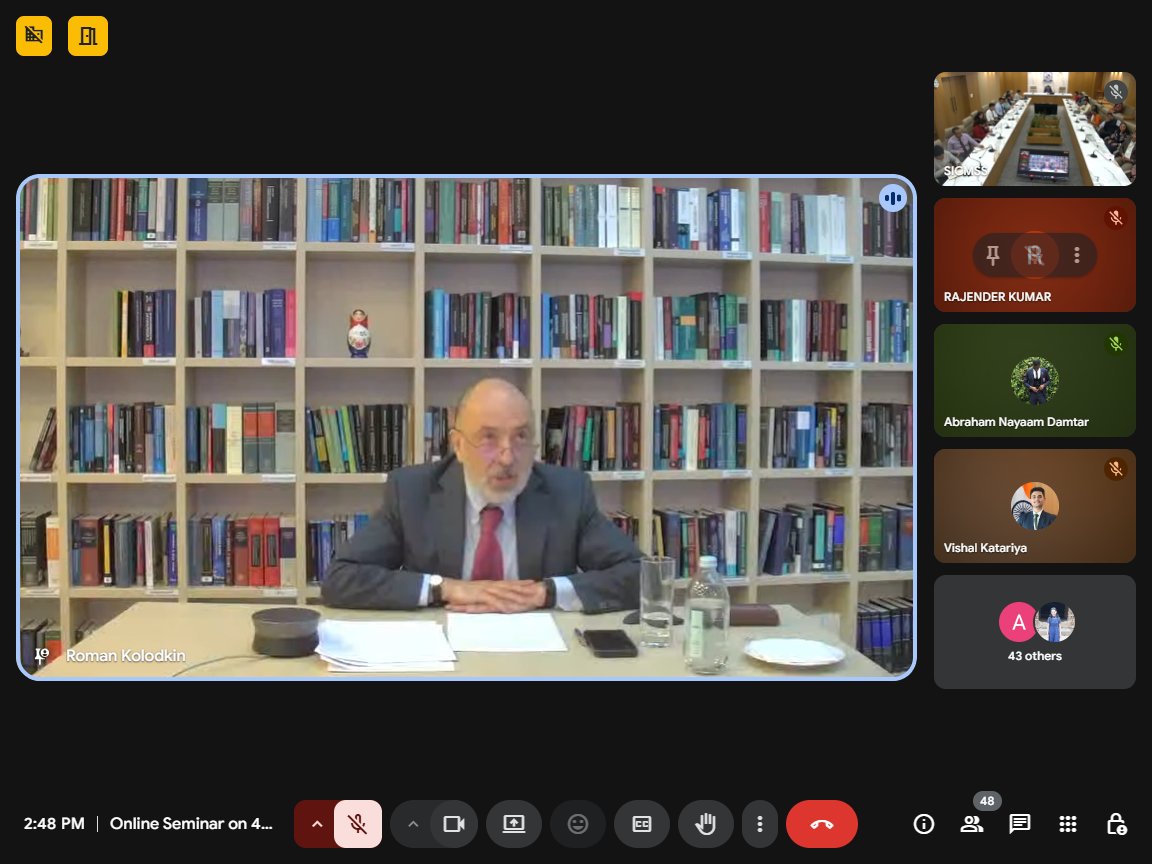Unmute your microphone
Viewport: 1152px width, 864px height.
[358, 824]
